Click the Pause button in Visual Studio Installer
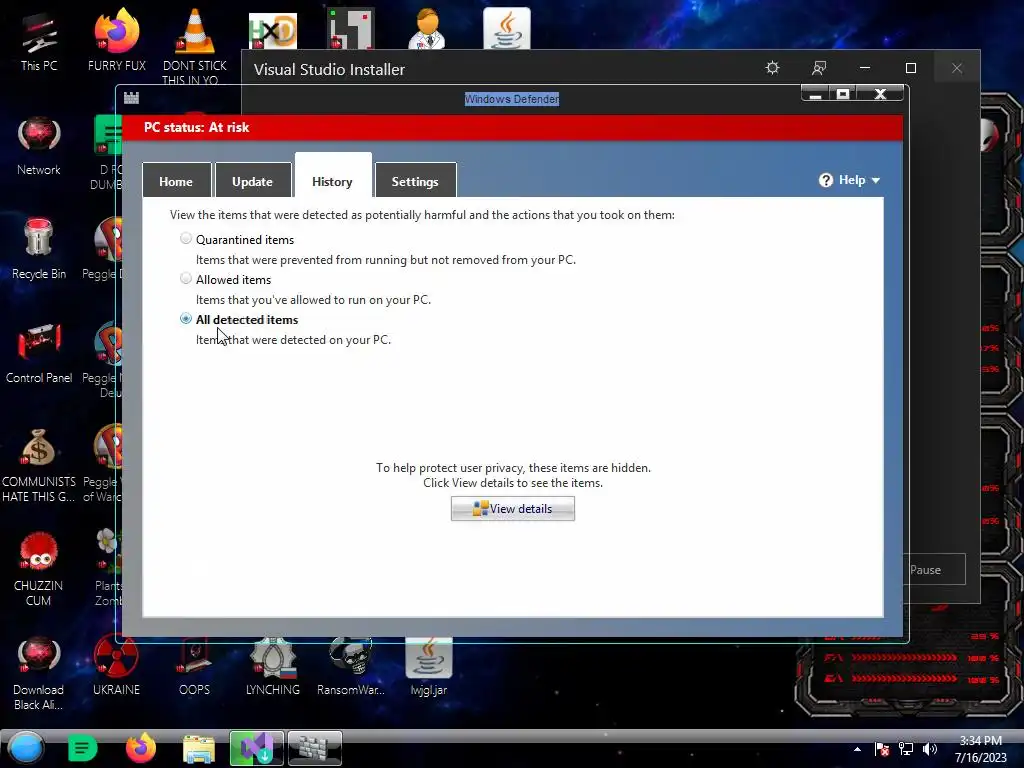Viewport: 1024px width, 768px height. click(x=936, y=569)
